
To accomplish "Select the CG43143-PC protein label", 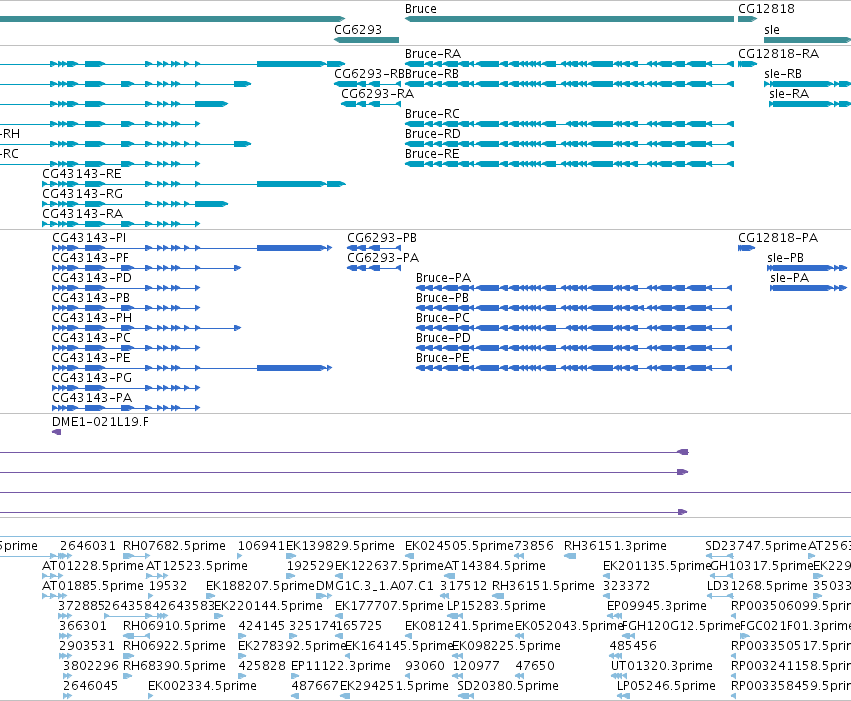I will [91, 338].
